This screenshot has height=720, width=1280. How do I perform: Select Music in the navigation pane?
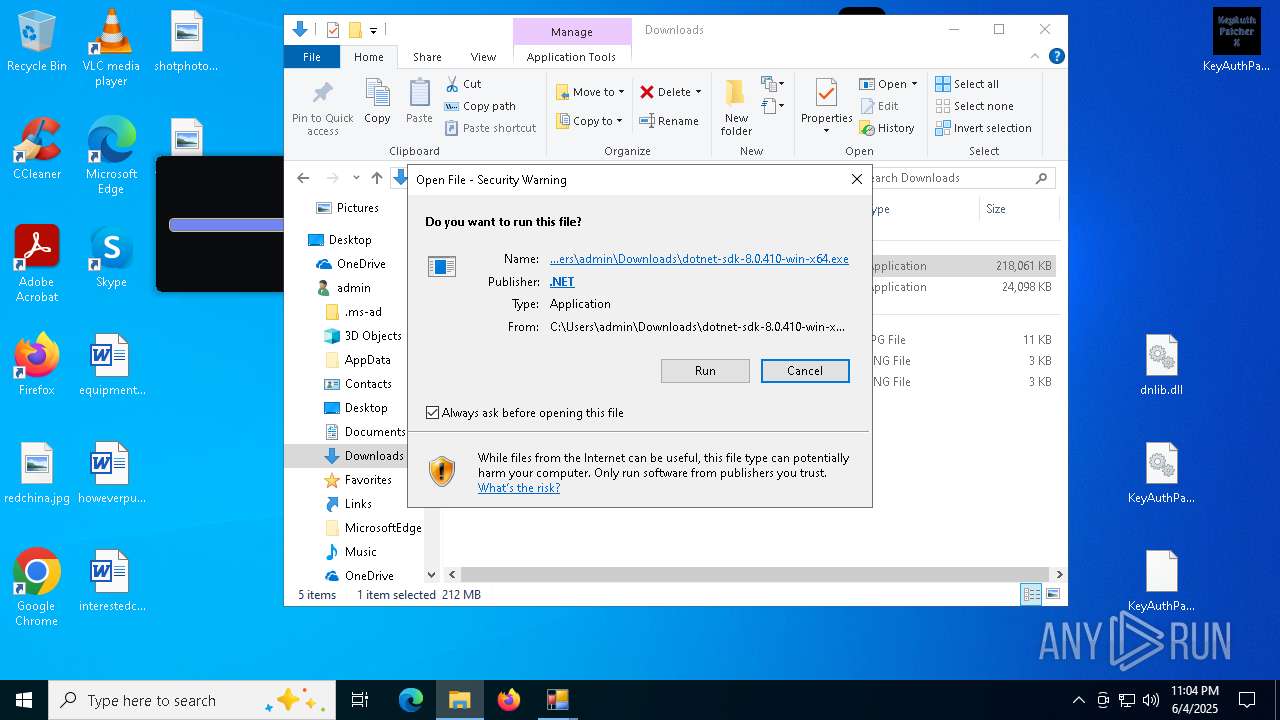(x=351, y=552)
